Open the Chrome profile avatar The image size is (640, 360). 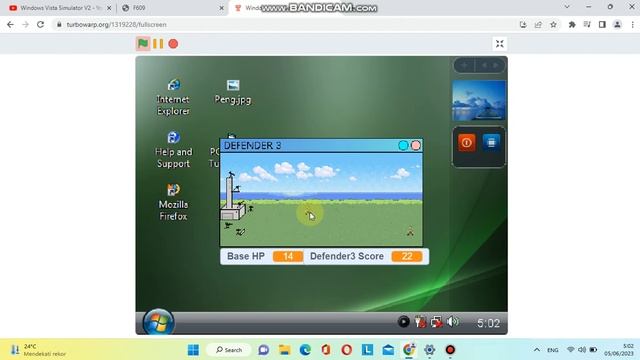click(617, 24)
